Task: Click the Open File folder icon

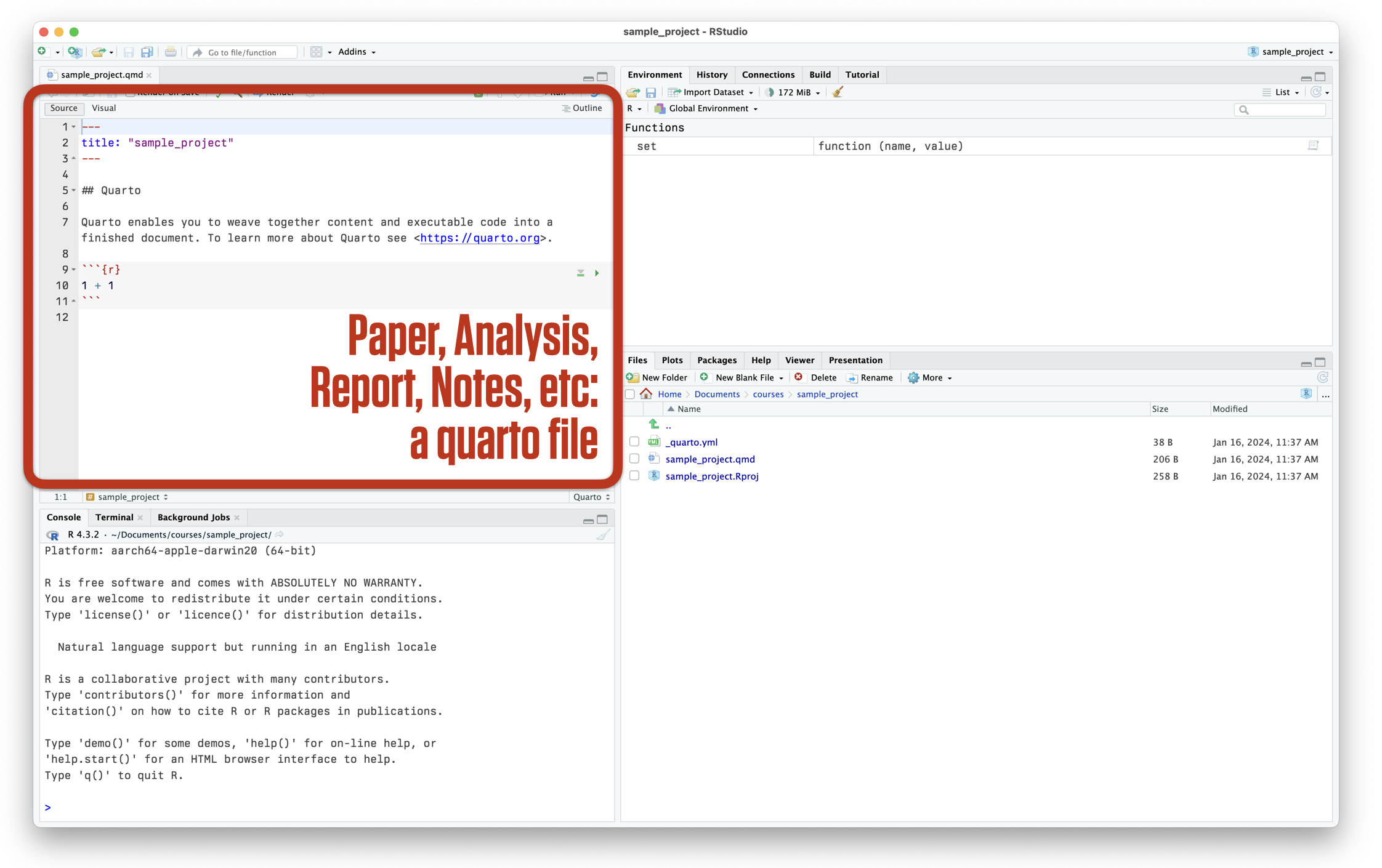Action: coord(99,52)
